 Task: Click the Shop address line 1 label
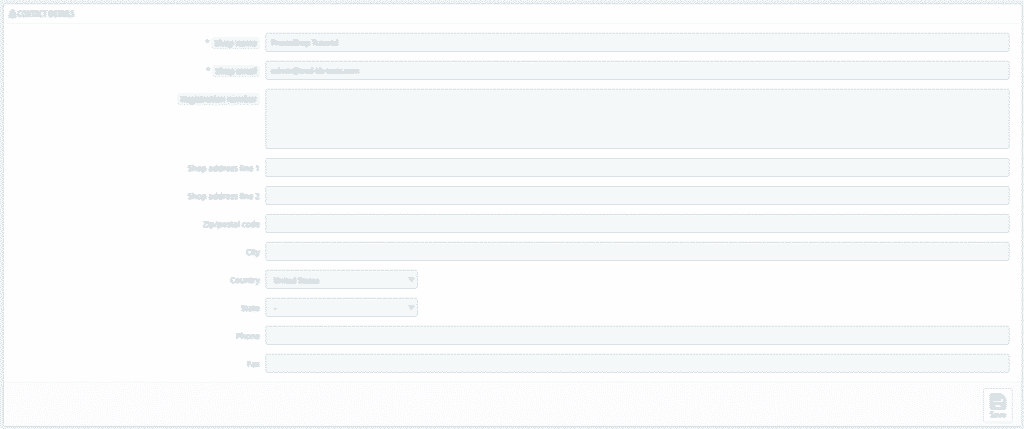pos(223,168)
